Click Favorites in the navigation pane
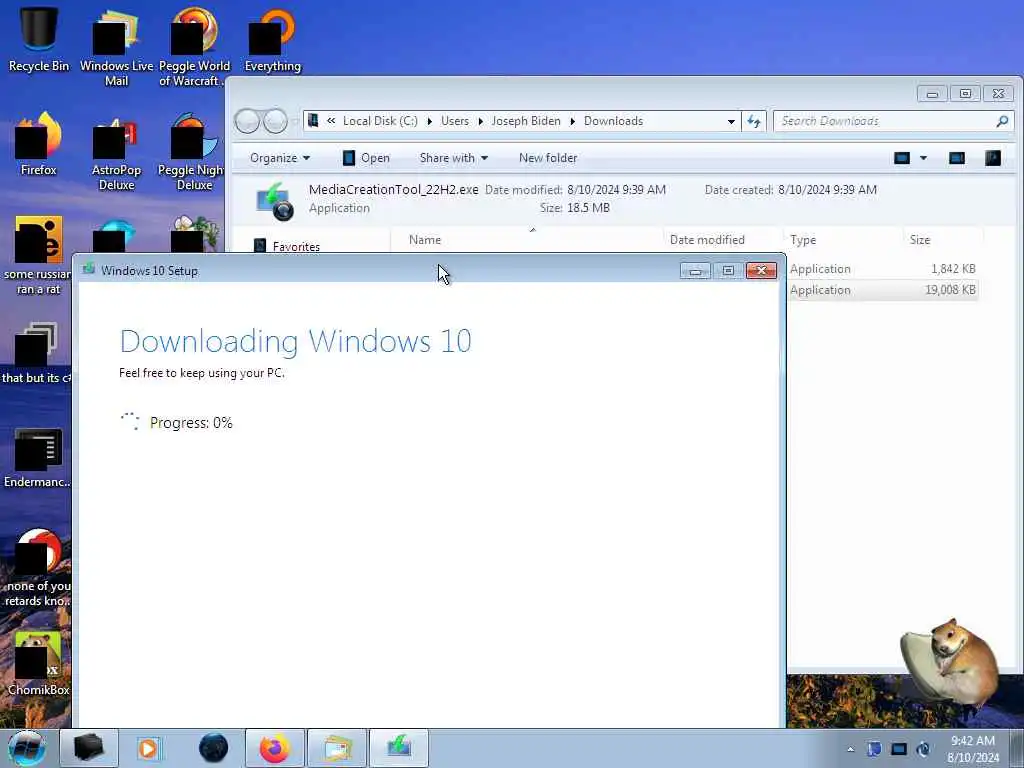Image resolution: width=1024 pixels, height=768 pixels. 296,246
